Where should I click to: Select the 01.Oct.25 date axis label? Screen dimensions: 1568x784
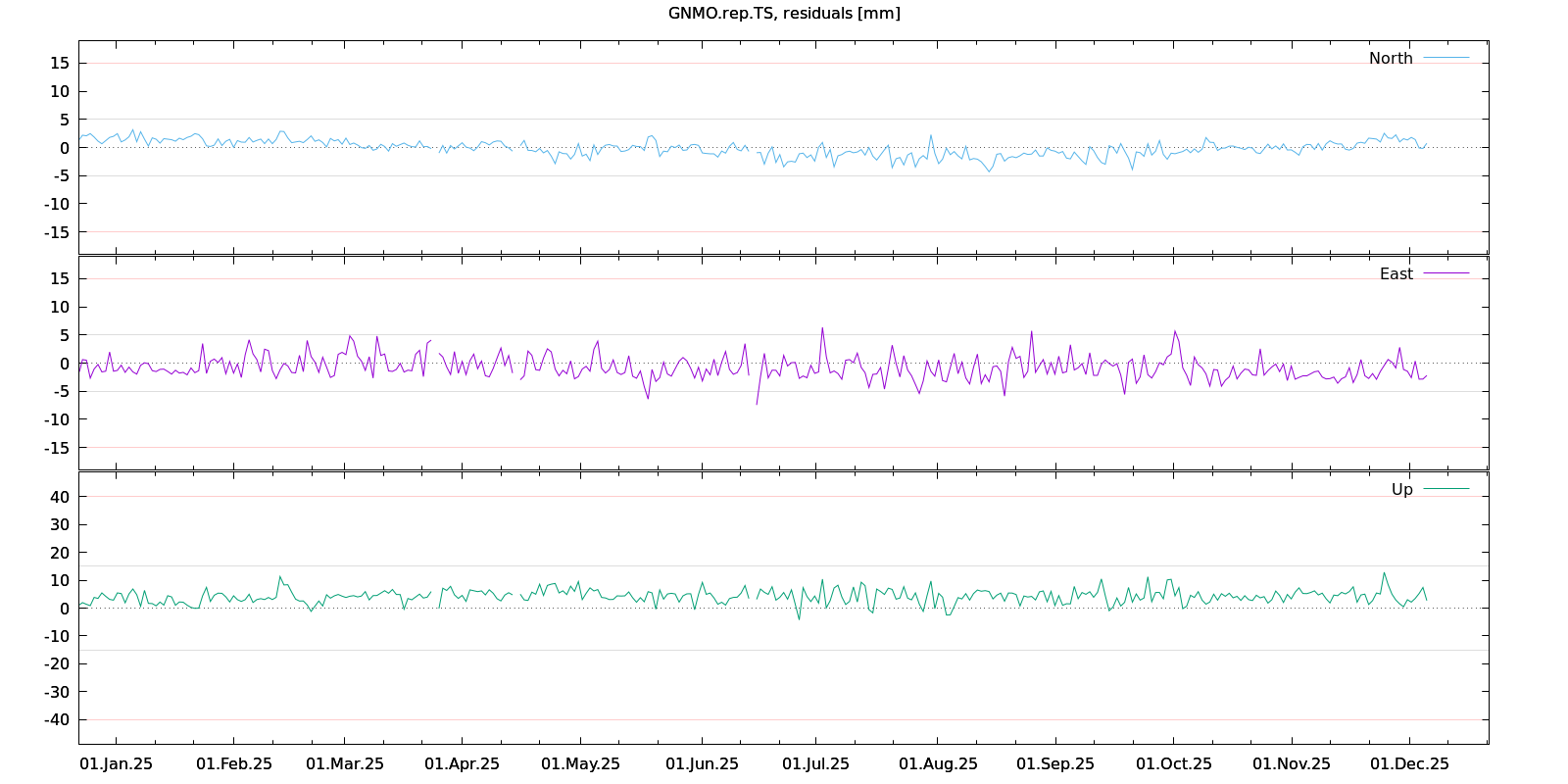pyautogui.click(x=1173, y=764)
